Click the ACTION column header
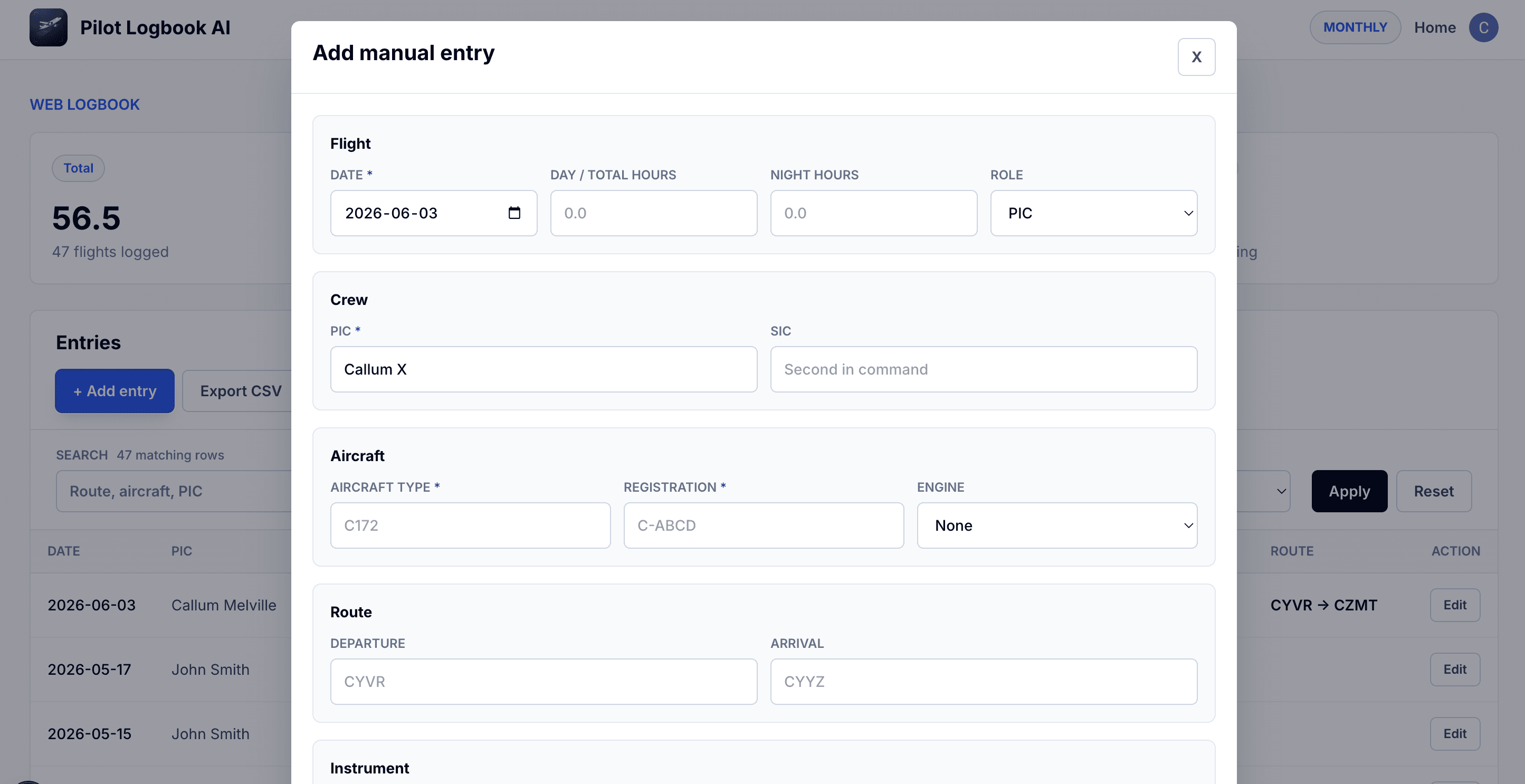The width and height of the screenshot is (1525, 784). (1456, 551)
